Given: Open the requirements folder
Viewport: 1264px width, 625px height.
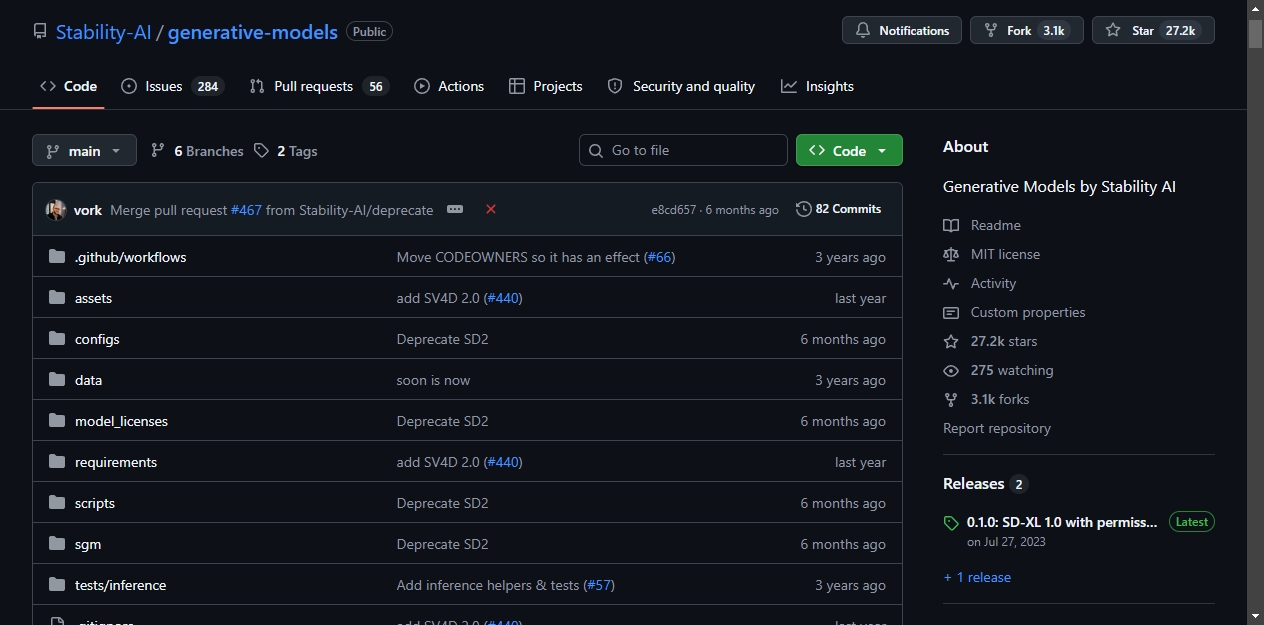Looking at the screenshot, I should [x=116, y=462].
